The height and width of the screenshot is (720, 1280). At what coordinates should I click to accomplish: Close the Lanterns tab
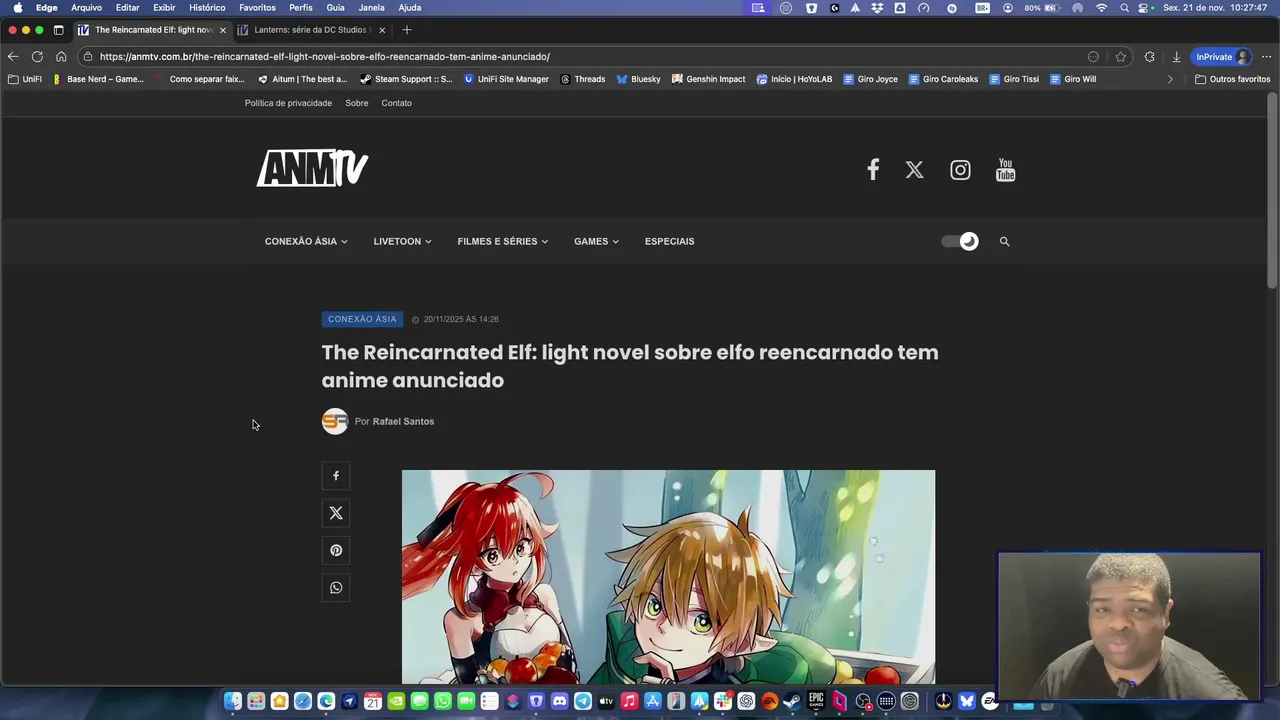click(x=382, y=30)
